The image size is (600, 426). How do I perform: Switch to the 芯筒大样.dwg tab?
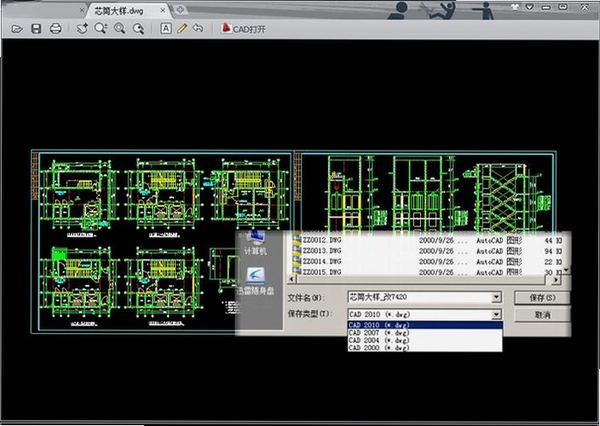coord(119,11)
